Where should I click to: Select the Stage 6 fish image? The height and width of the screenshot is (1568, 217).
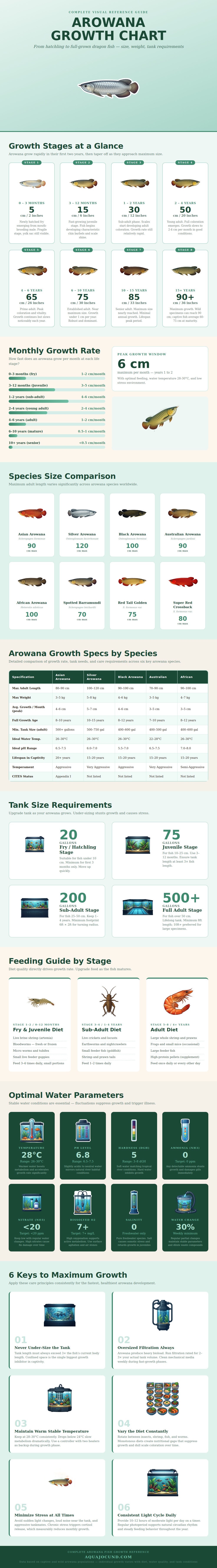(83, 271)
